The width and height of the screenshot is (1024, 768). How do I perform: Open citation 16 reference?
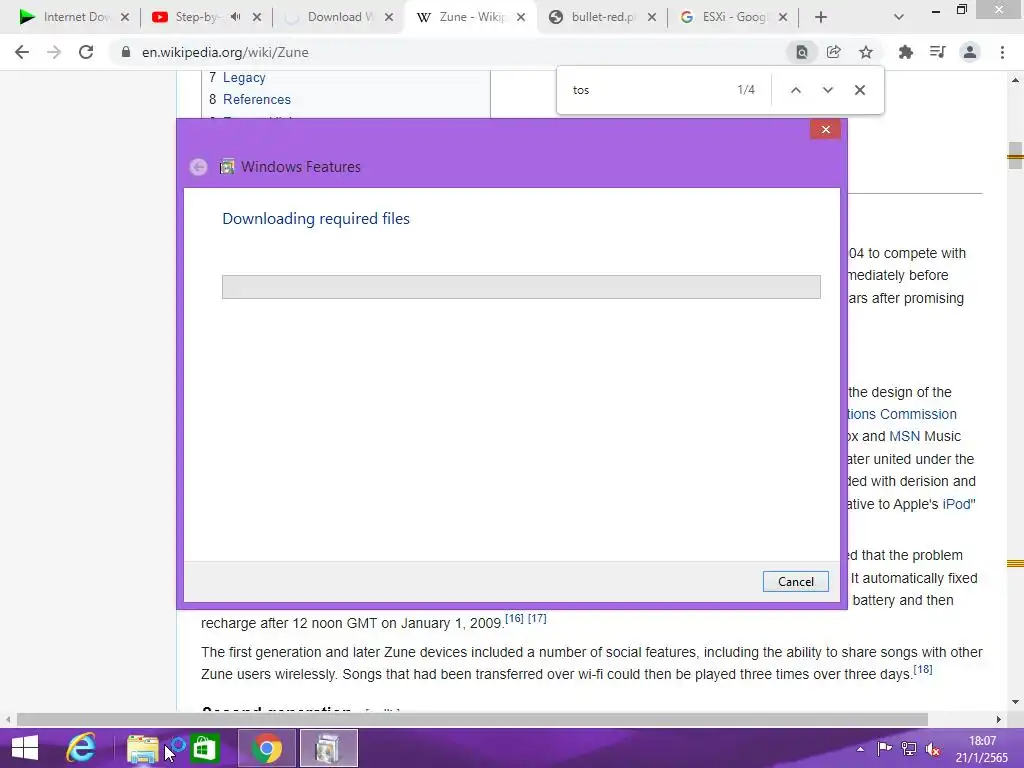(x=515, y=618)
